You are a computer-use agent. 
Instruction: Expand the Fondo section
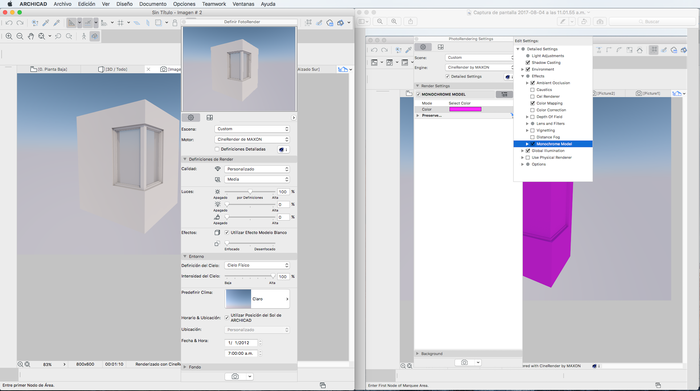[x=185, y=367]
